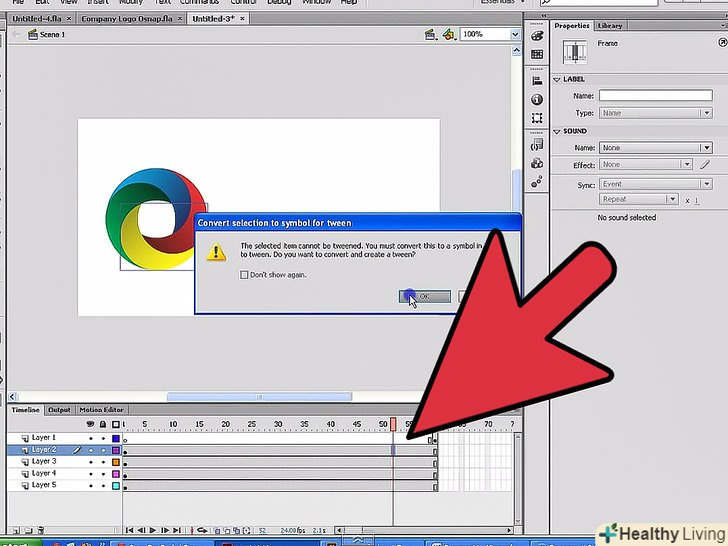Collapse the LABEL section
Viewport: 728px width, 546px height.
[557, 79]
